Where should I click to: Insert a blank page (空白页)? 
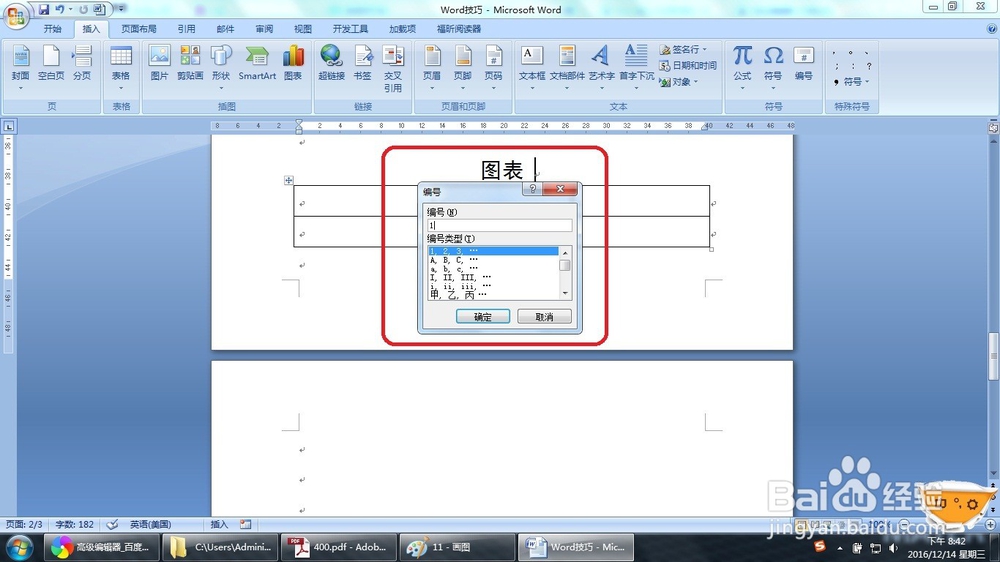[51, 64]
